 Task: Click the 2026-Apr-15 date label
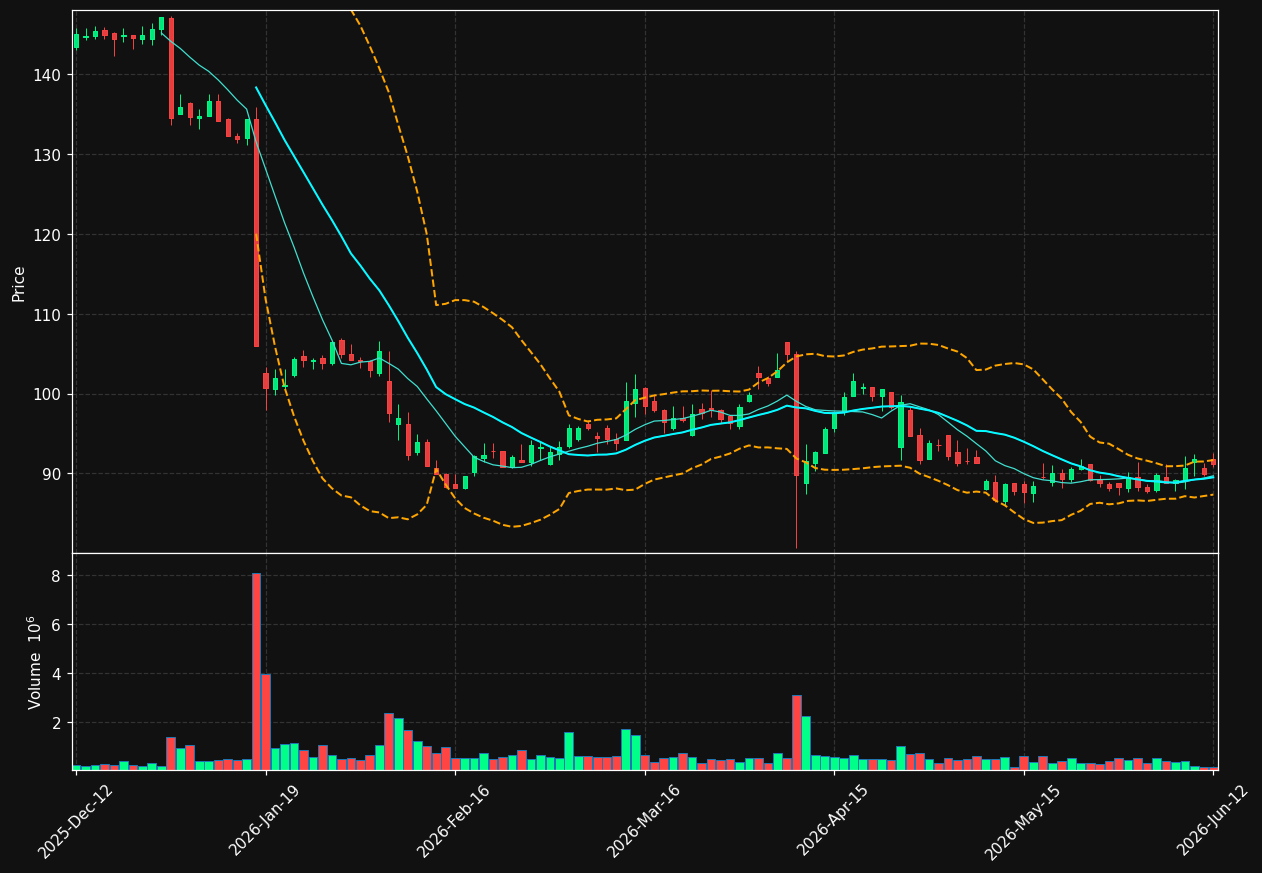tap(833, 821)
